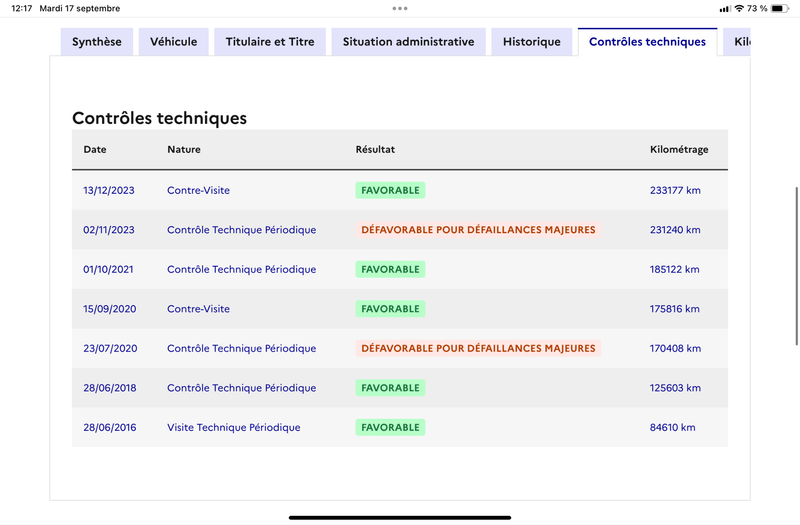Click Contrôle Technique Périodique for 23/07/2020

[242, 348]
